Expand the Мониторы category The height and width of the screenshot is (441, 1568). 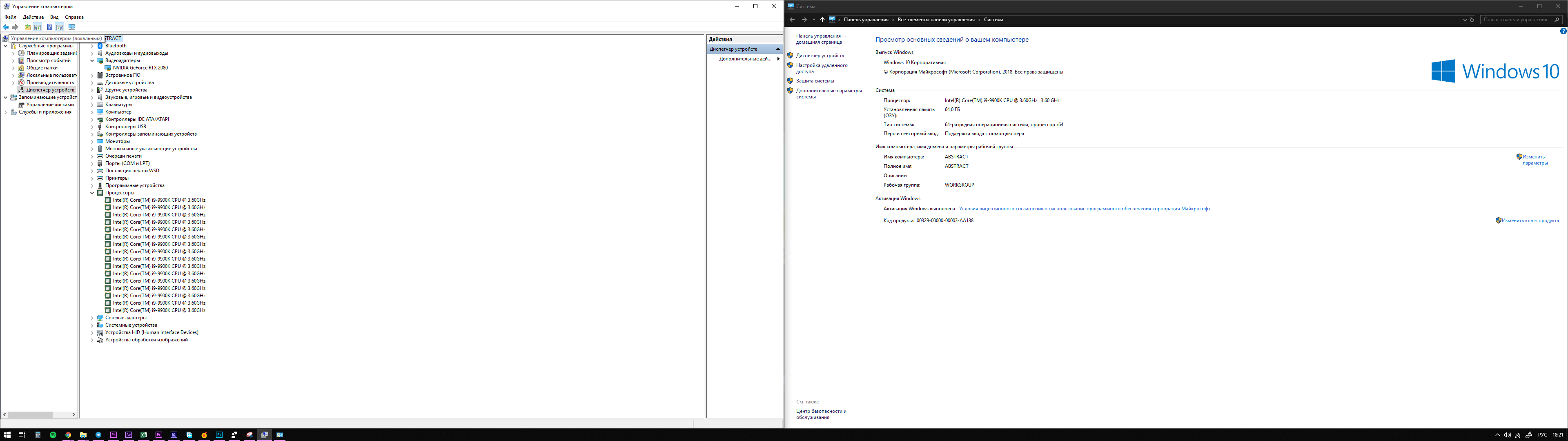pos(93,141)
